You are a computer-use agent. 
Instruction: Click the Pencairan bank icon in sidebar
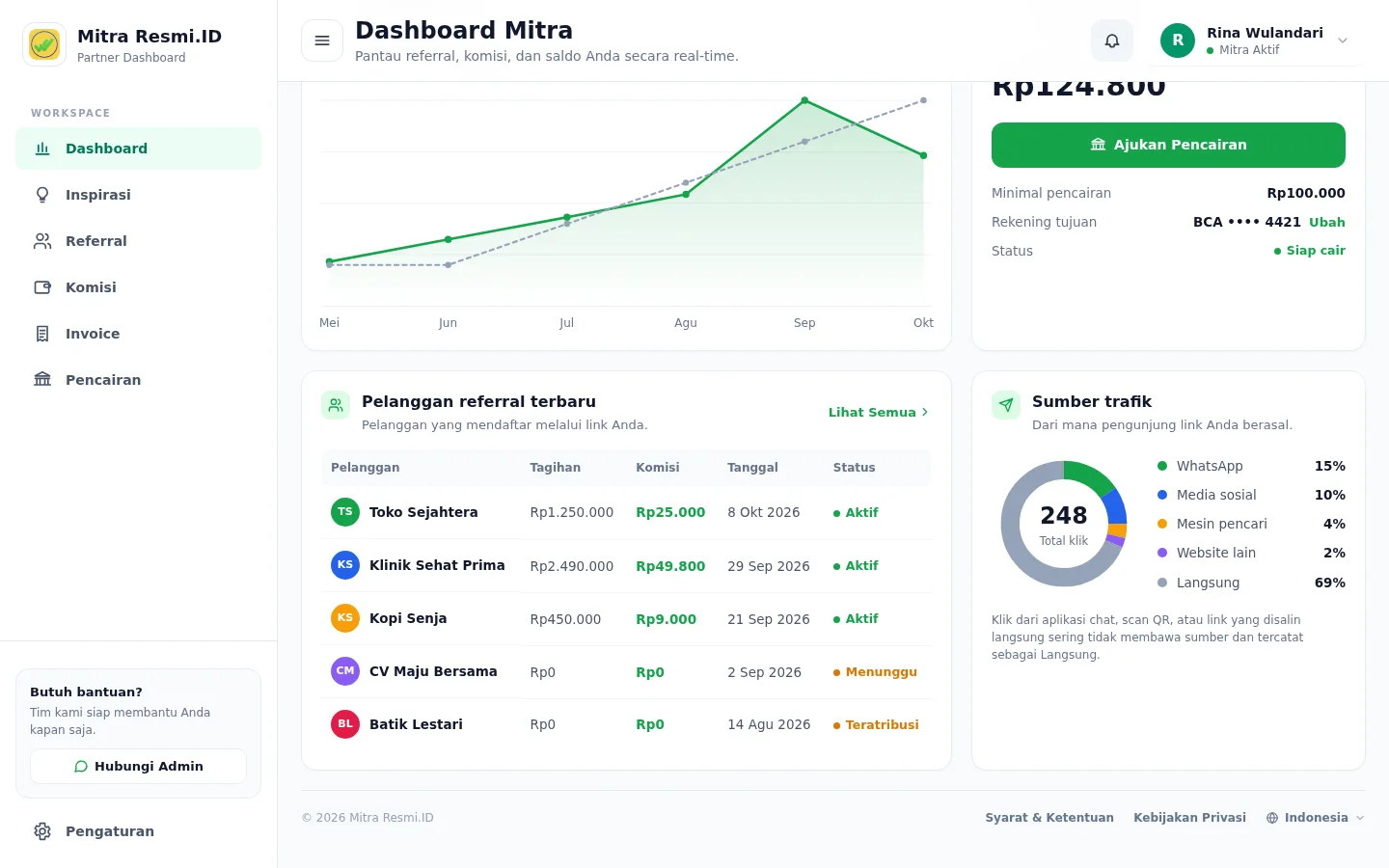(42, 380)
